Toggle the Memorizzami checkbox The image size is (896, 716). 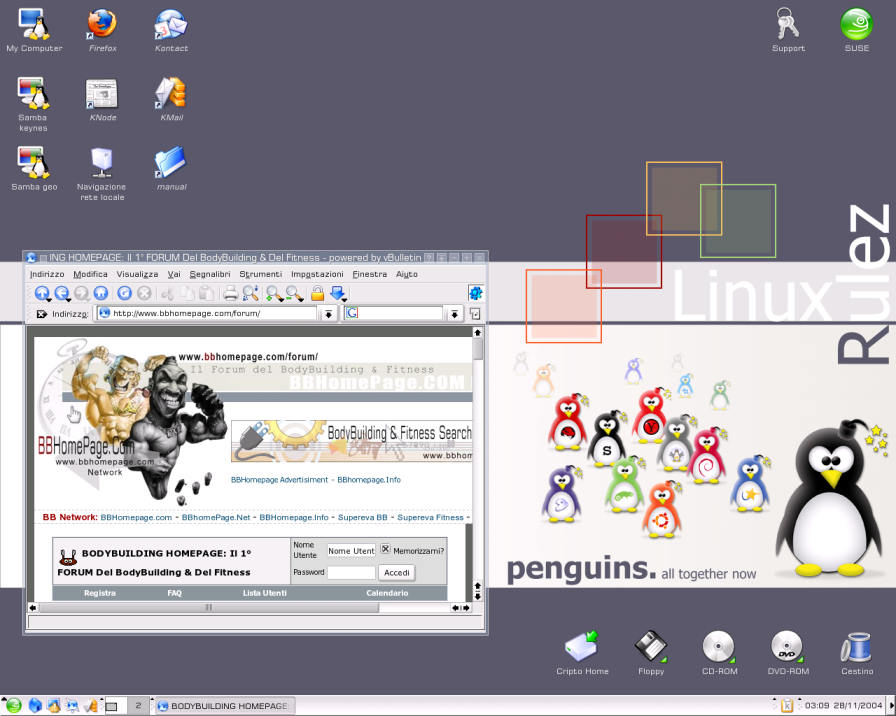(385, 550)
